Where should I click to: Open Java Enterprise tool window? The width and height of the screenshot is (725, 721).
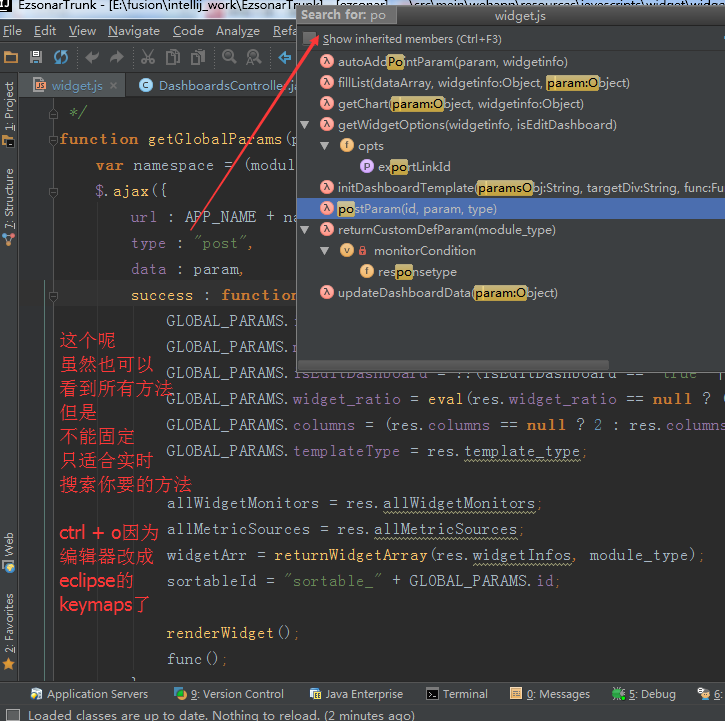[x=356, y=694]
